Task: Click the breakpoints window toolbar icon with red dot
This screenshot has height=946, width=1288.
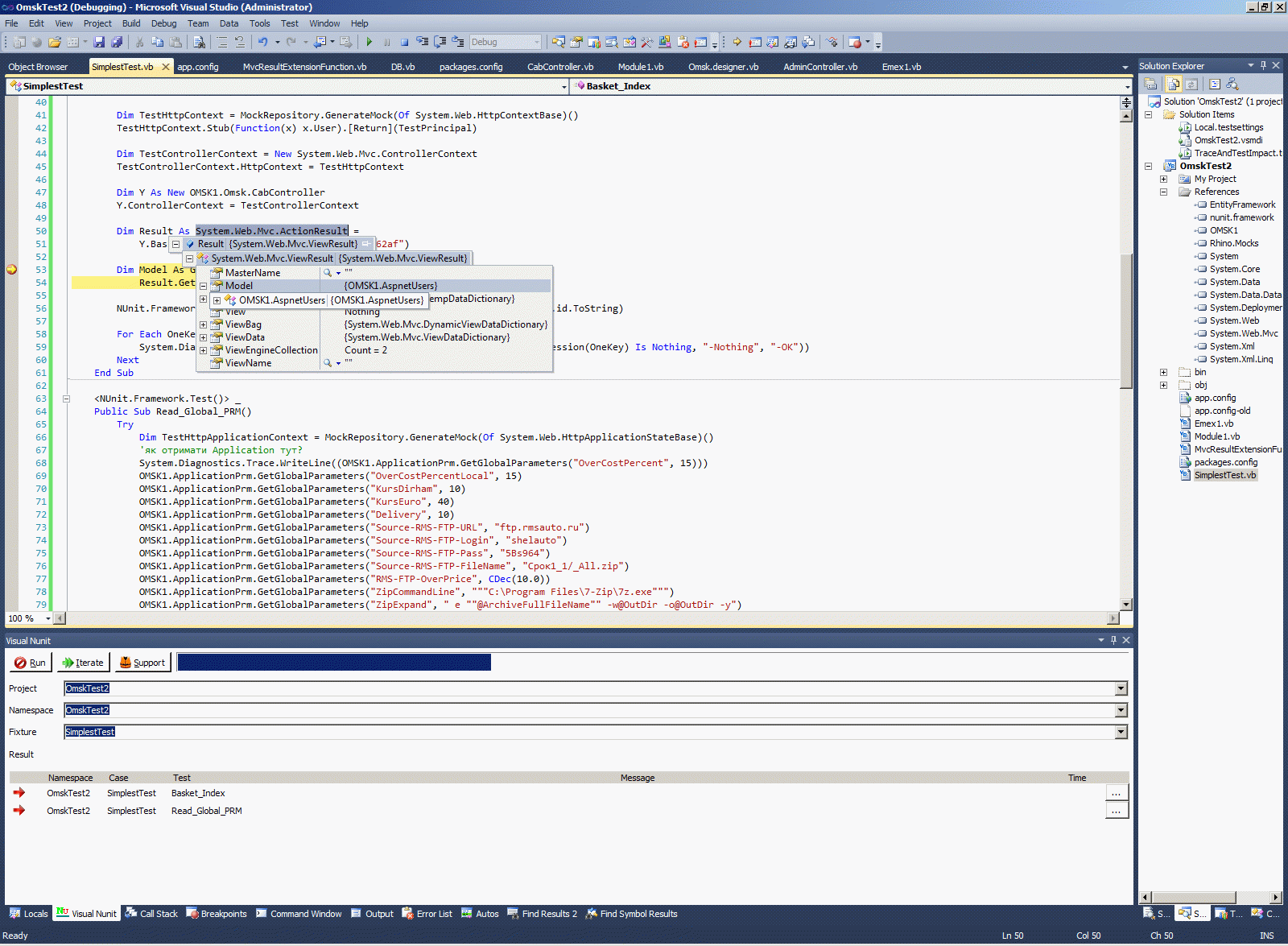Action: [x=855, y=42]
